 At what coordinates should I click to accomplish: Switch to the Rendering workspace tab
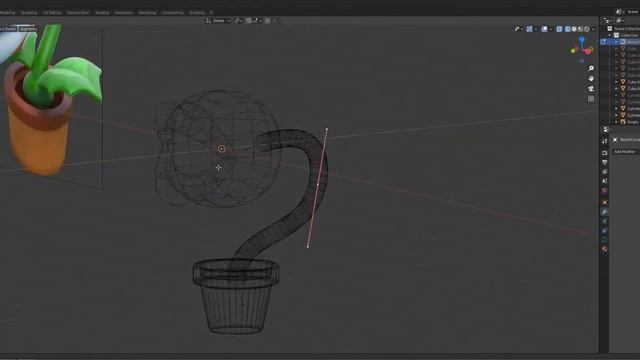(x=147, y=13)
